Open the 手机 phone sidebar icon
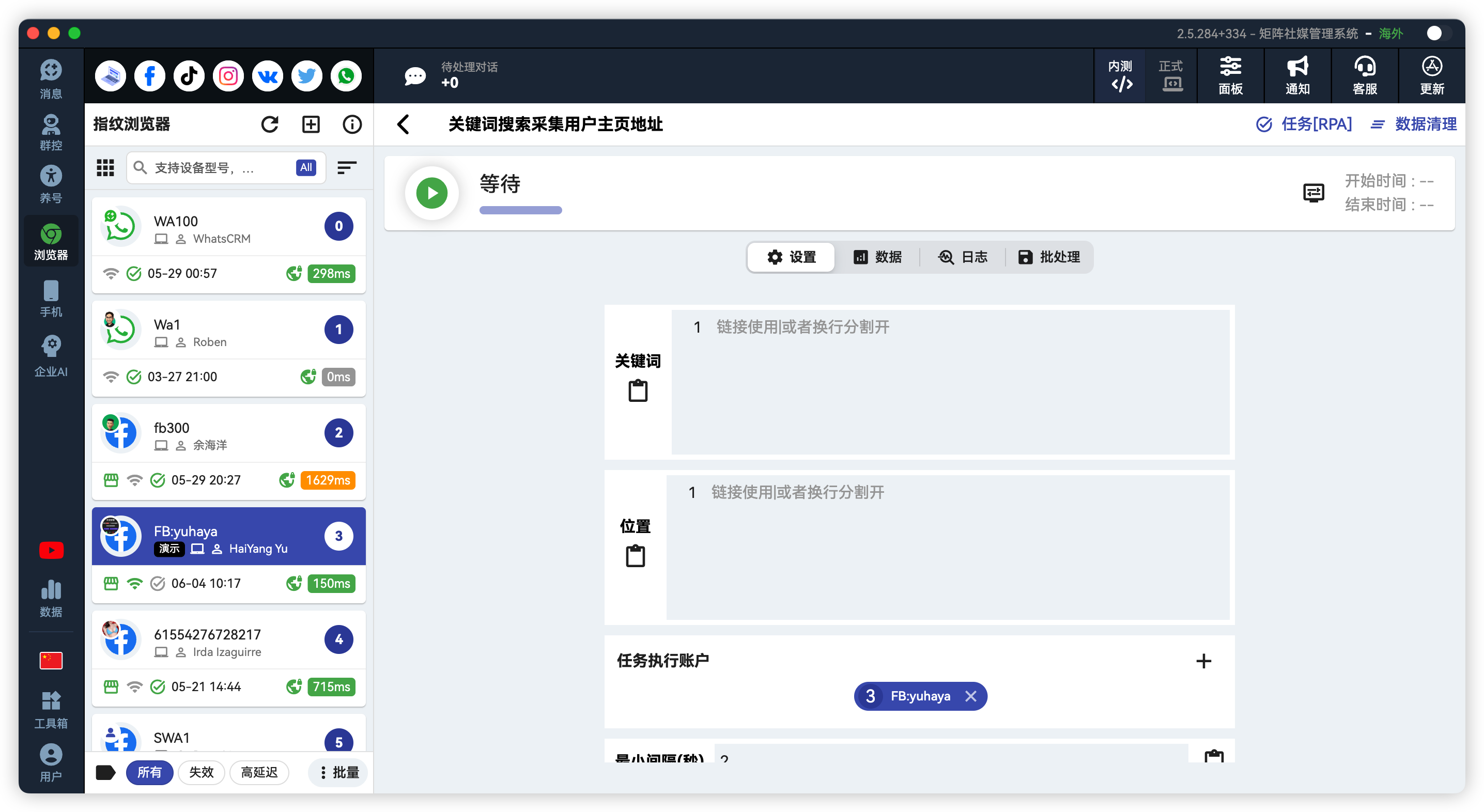The height and width of the screenshot is (812, 1484). pos(51,299)
